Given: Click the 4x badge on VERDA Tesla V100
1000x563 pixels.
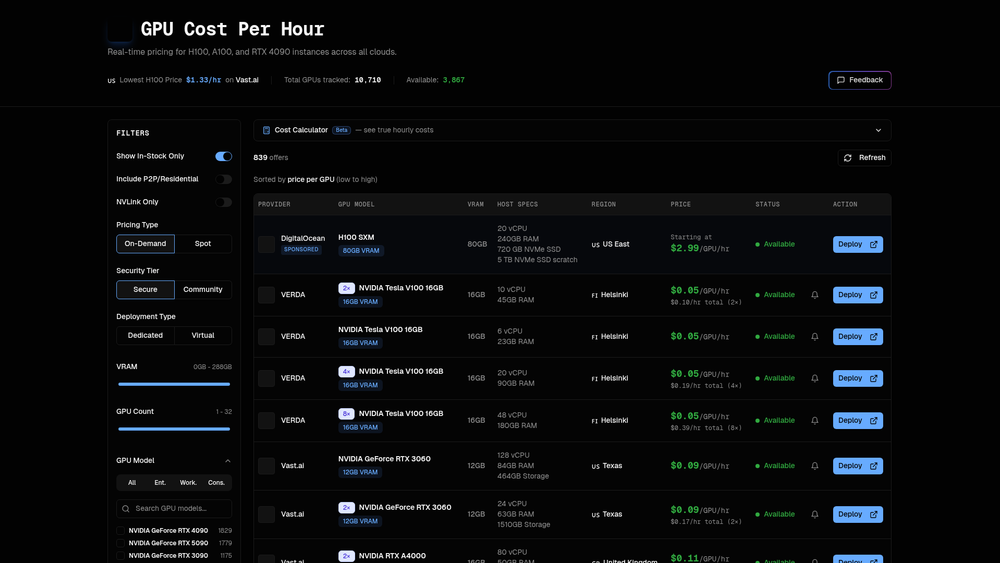Looking at the screenshot, I should point(346,372).
